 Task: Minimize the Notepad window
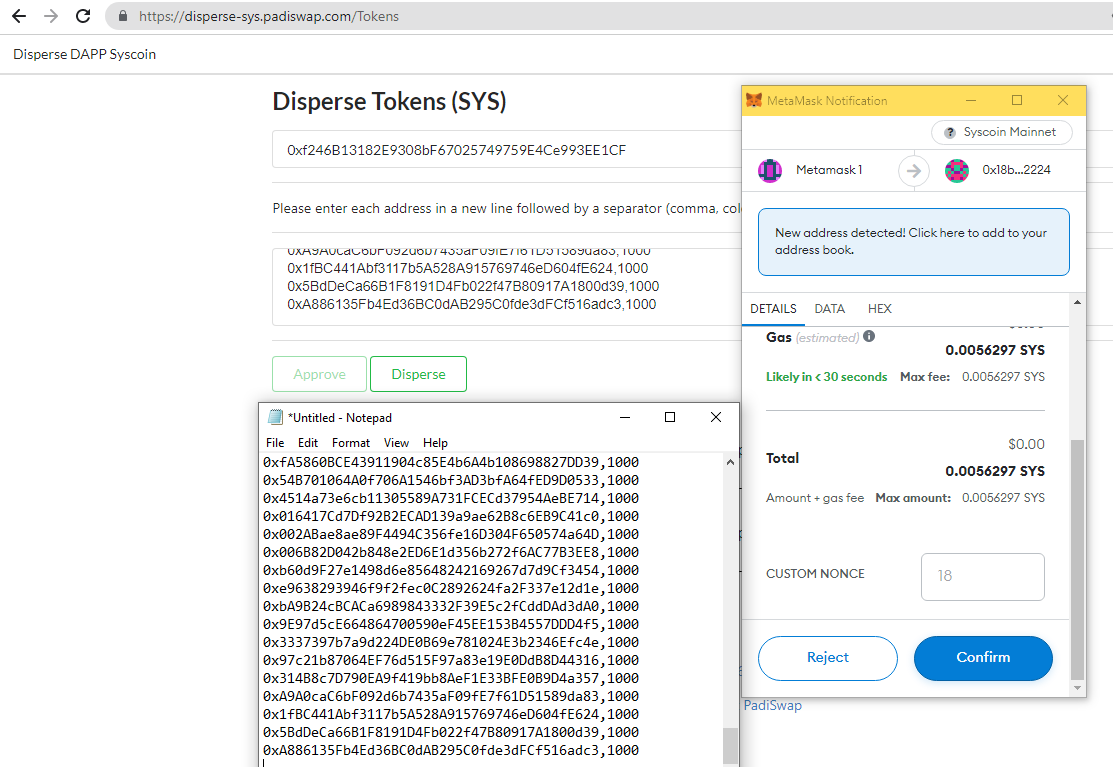coord(625,417)
